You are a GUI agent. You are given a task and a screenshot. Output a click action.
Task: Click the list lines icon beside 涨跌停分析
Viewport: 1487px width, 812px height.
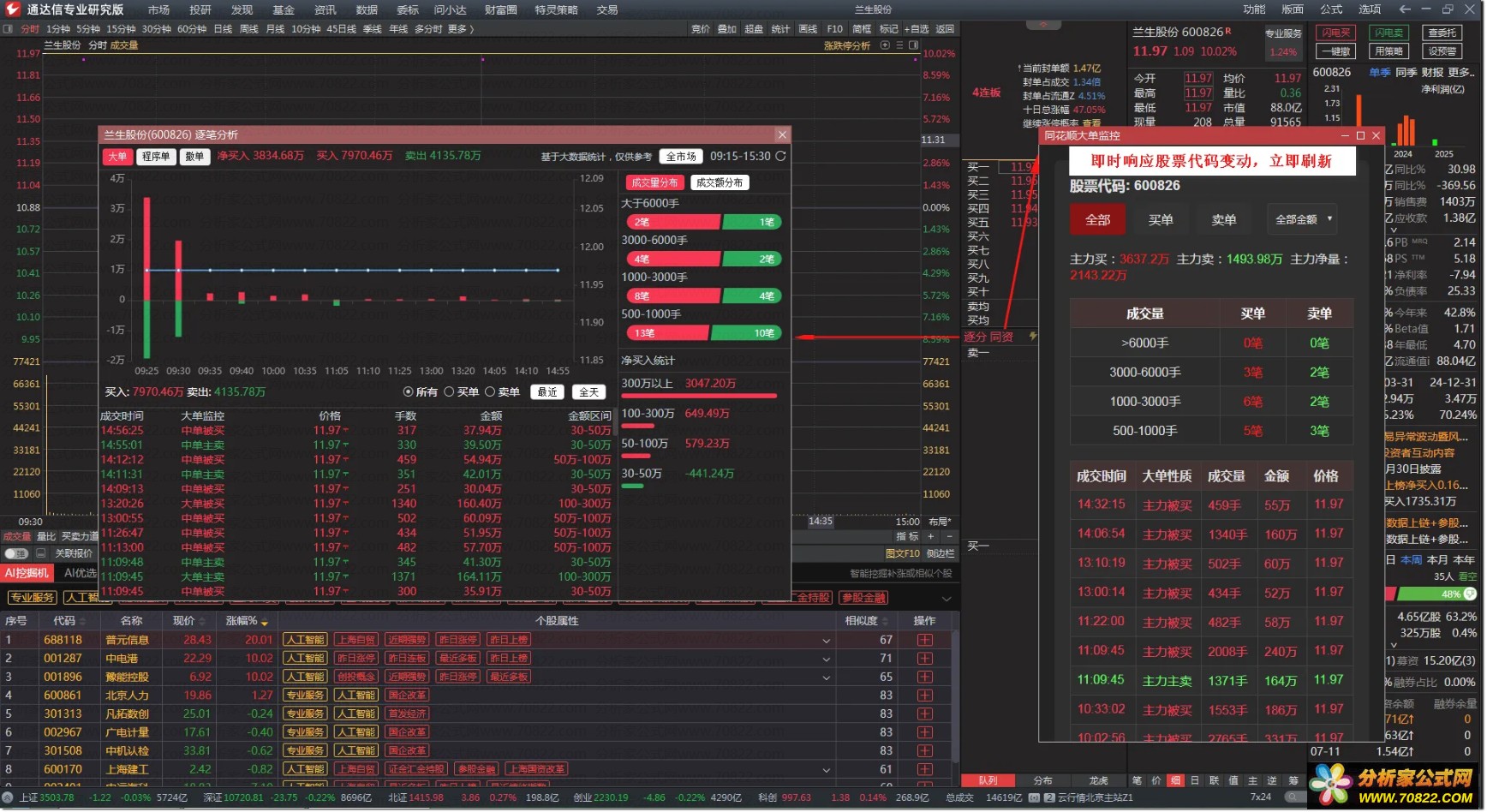point(899,45)
